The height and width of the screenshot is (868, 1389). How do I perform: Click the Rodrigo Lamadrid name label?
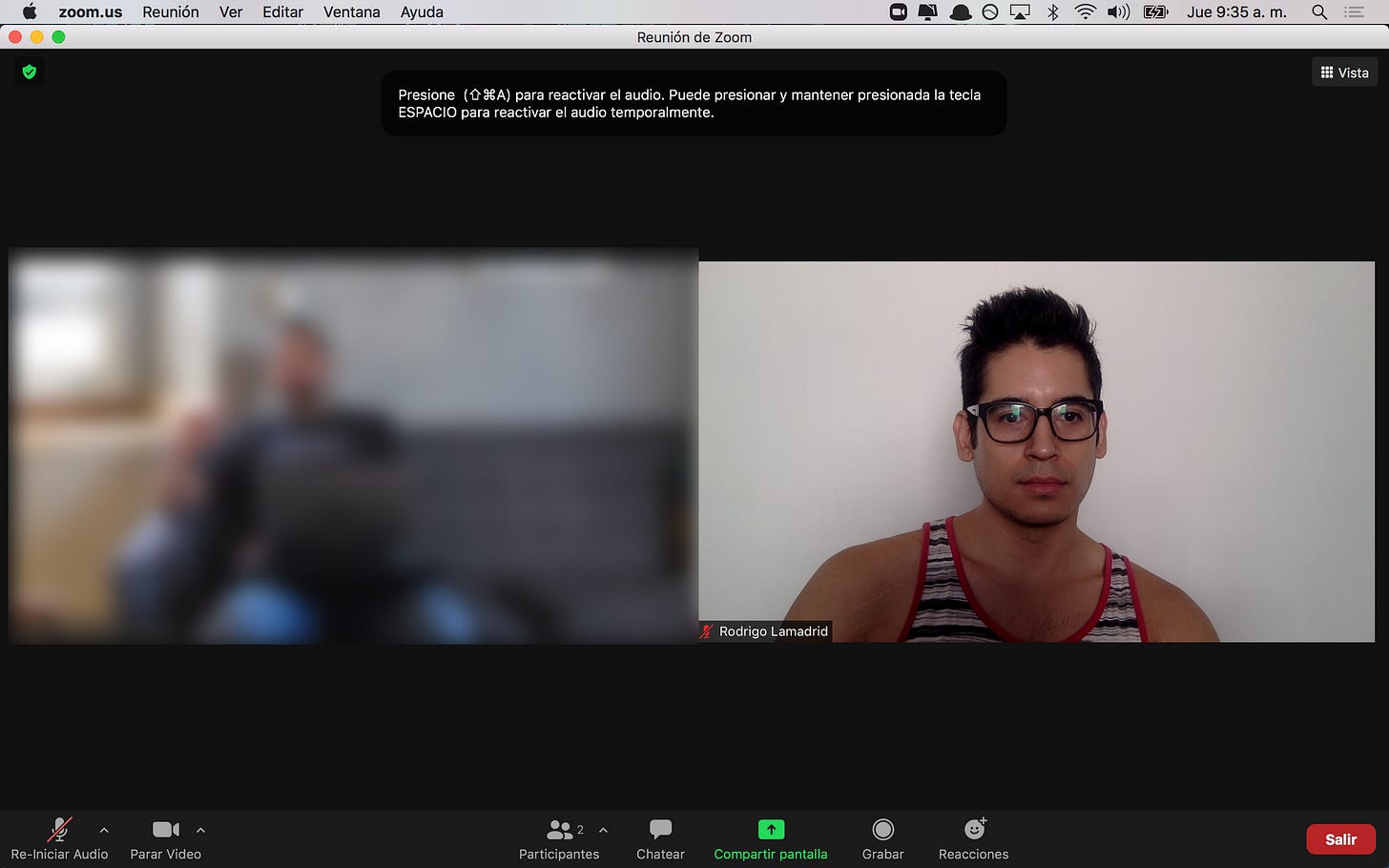[774, 631]
